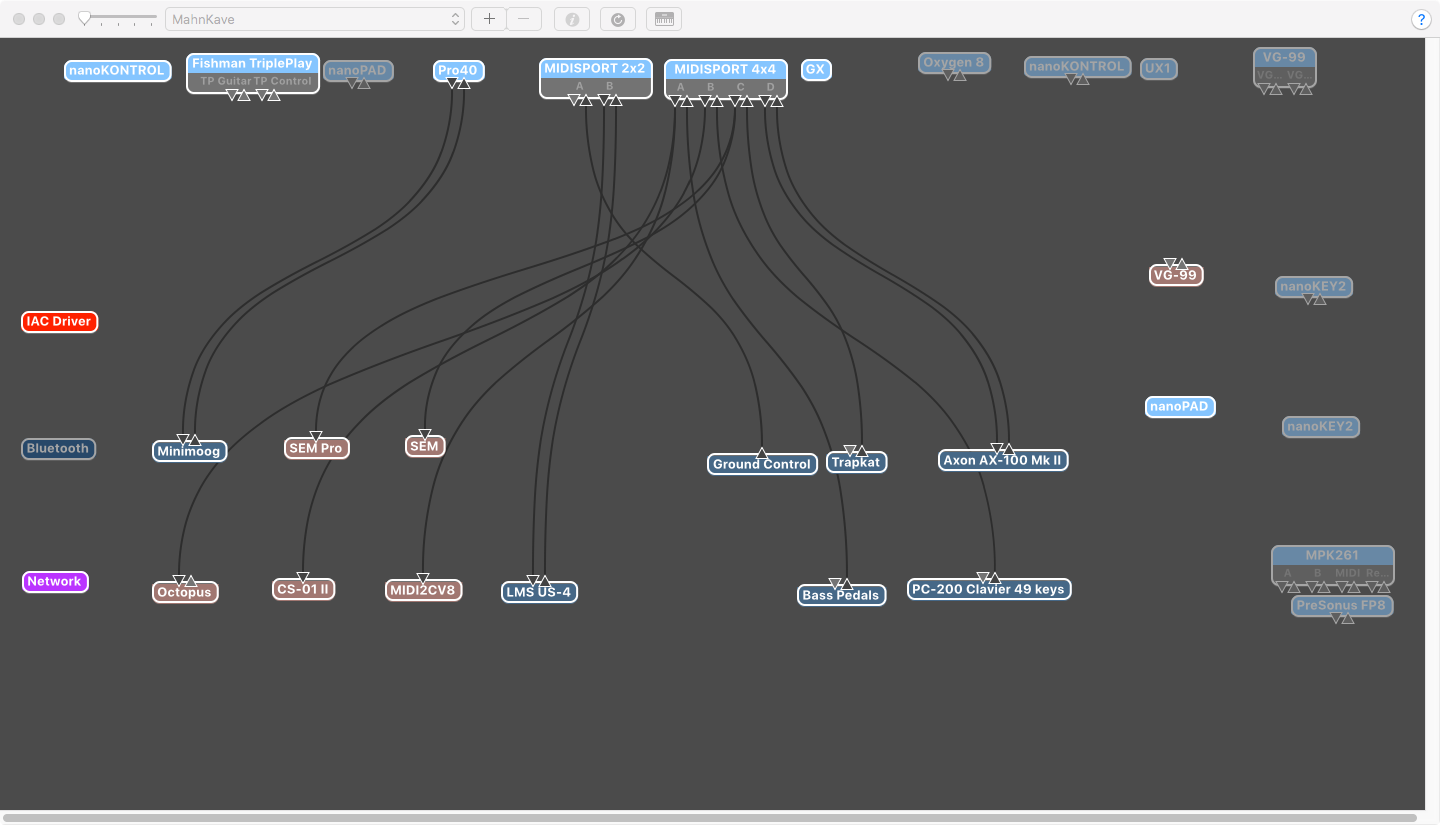The height and width of the screenshot is (825, 1440).
Task: Open the MahnKave configuration dropdown
Action: point(315,19)
